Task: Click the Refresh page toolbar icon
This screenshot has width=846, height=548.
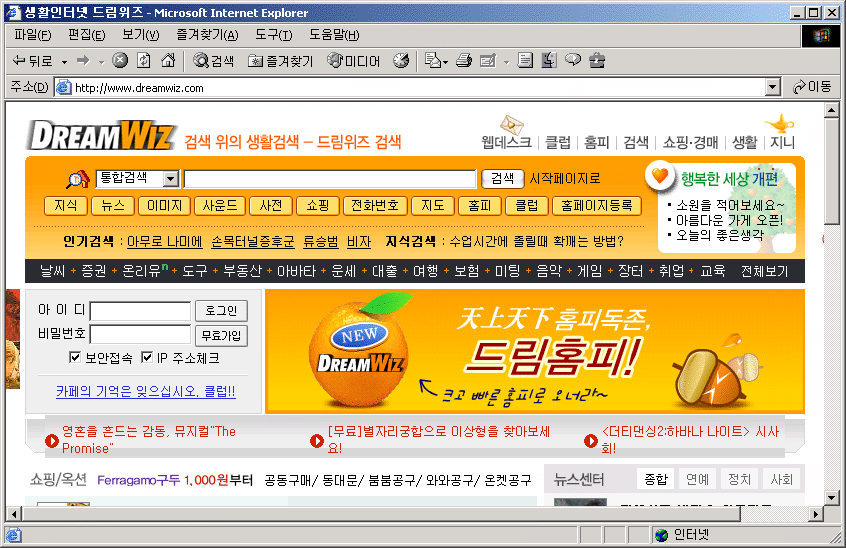Action: point(144,60)
